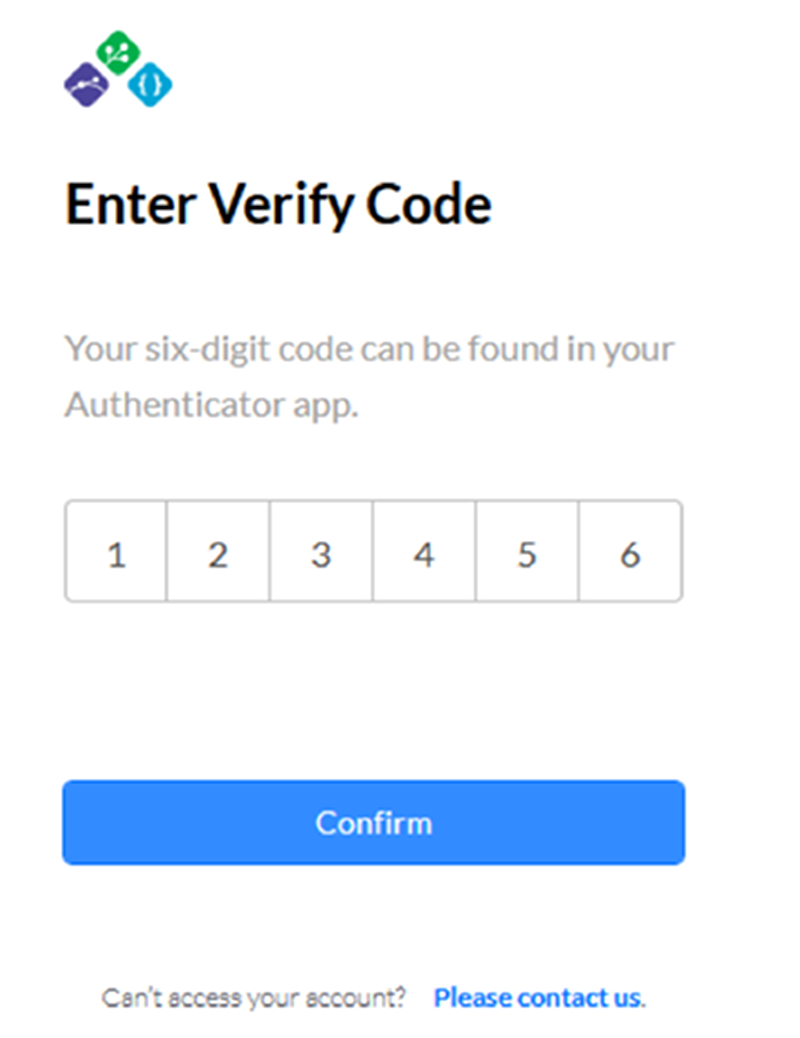
Task: Select the first code box containing digit 1
Action: click(x=115, y=551)
